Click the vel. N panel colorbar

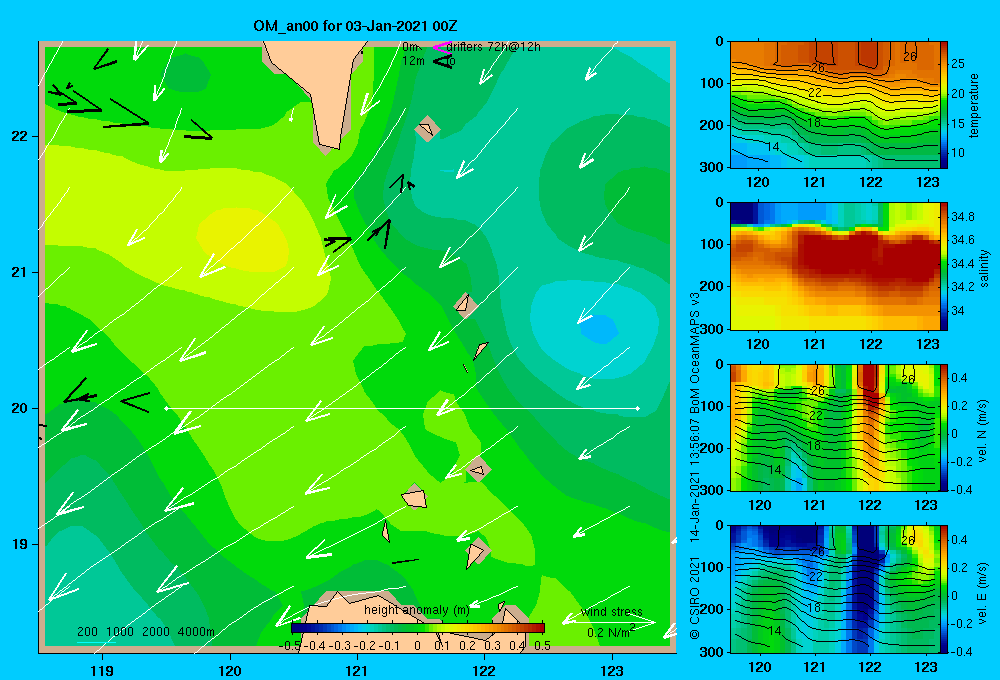pyautogui.click(x=944, y=428)
